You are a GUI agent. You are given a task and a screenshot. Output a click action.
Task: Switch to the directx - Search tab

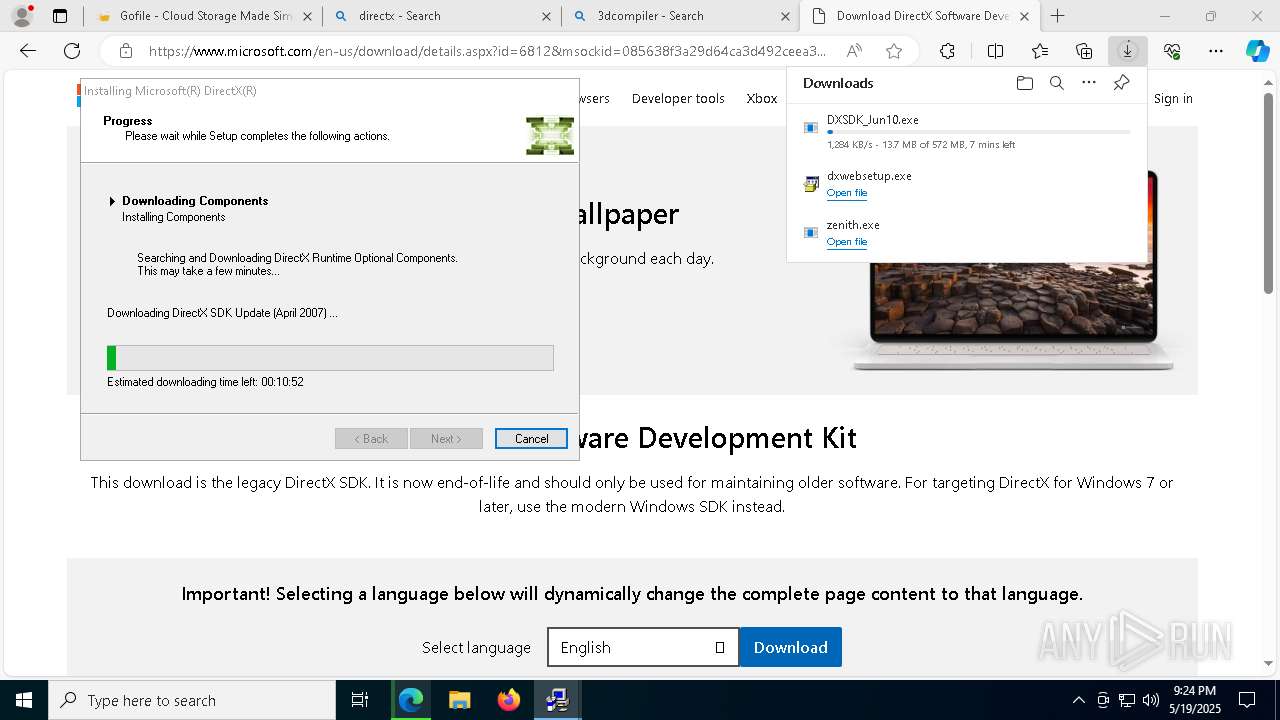point(441,16)
